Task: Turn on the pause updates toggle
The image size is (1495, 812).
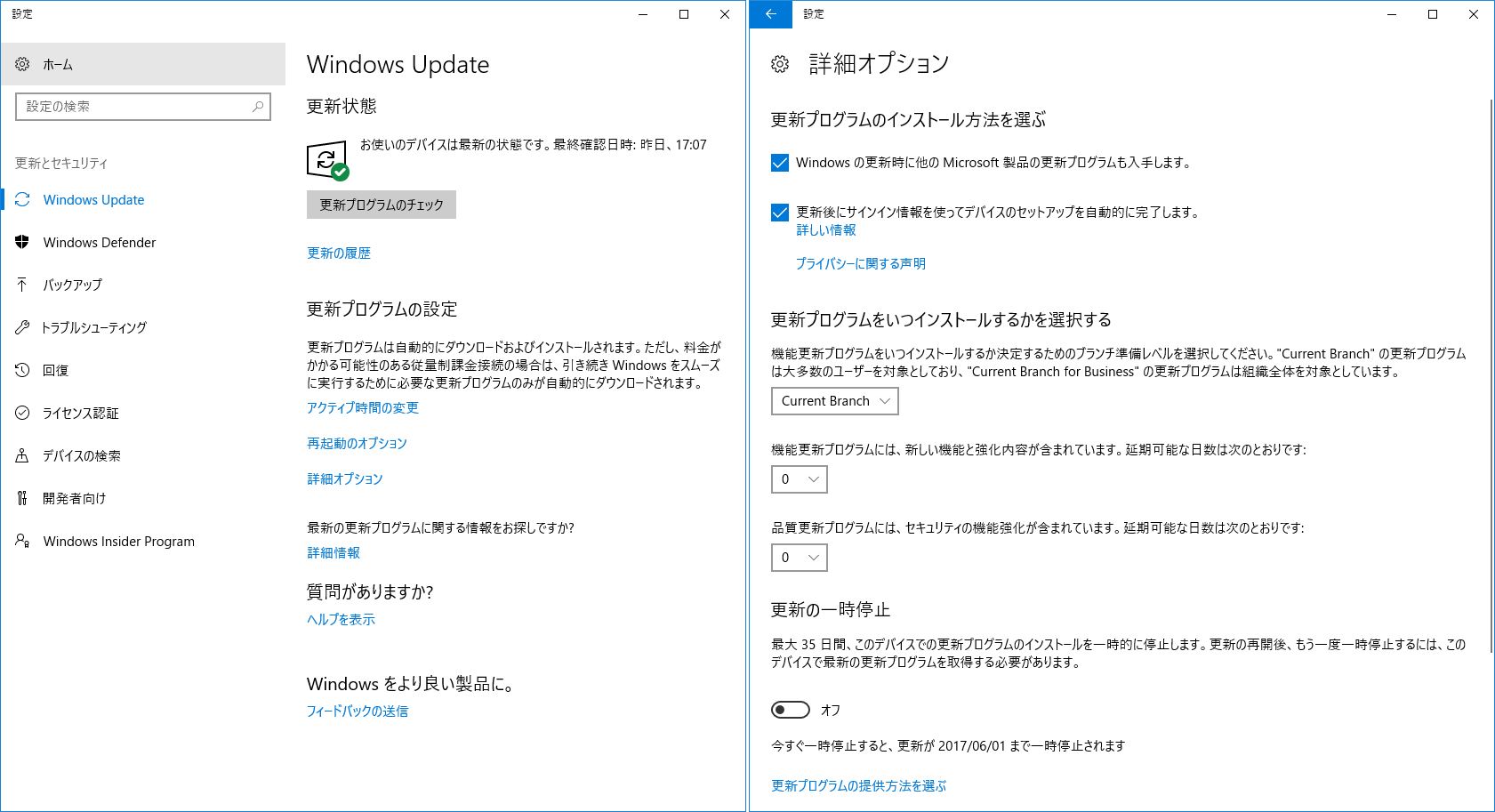Action: coord(791,710)
